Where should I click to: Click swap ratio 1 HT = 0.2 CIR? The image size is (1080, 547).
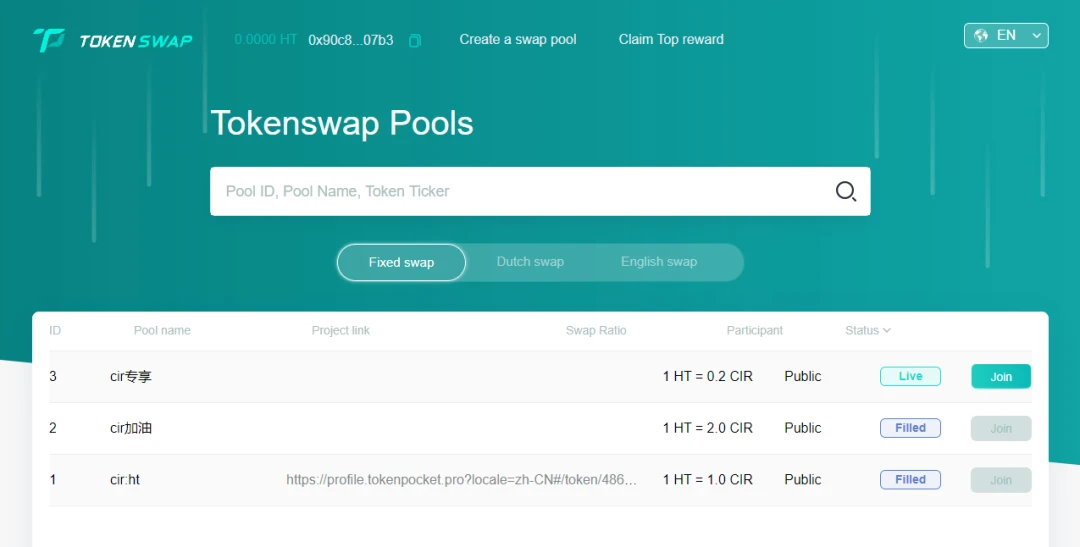707,376
